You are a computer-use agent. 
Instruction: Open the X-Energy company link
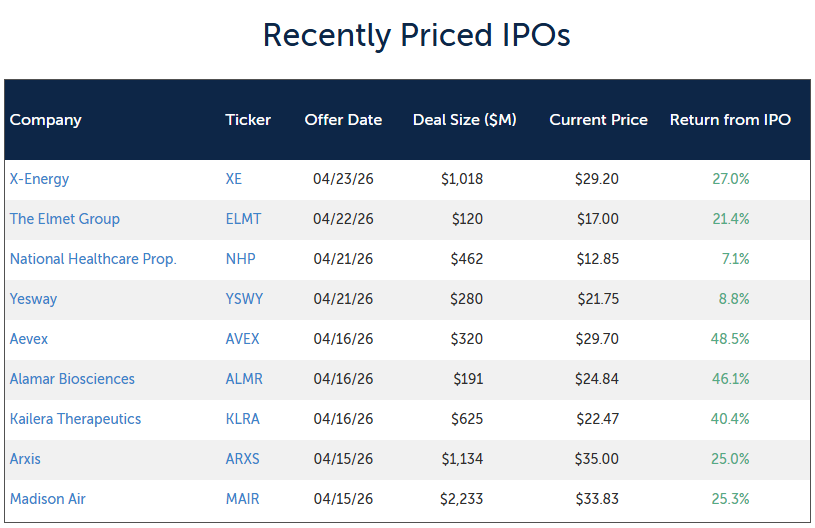tap(39, 179)
